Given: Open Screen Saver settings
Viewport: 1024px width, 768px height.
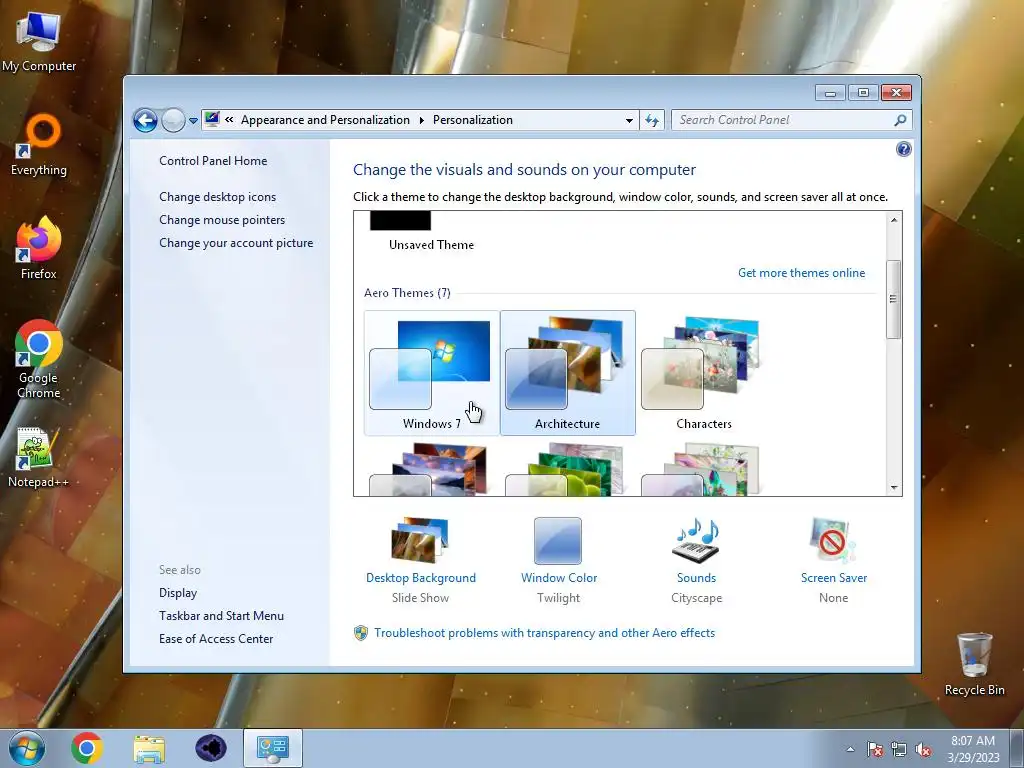Looking at the screenshot, I should click(833, 560).
